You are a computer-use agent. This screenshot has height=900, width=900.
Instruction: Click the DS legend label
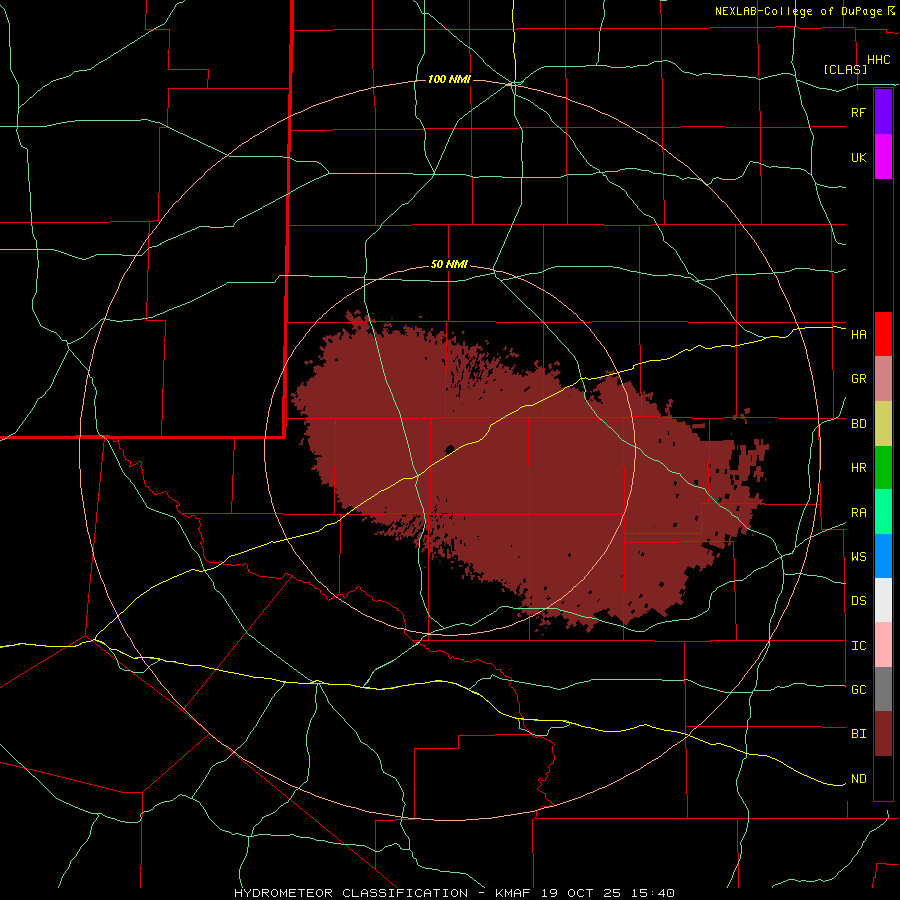[x=858, y=600]
